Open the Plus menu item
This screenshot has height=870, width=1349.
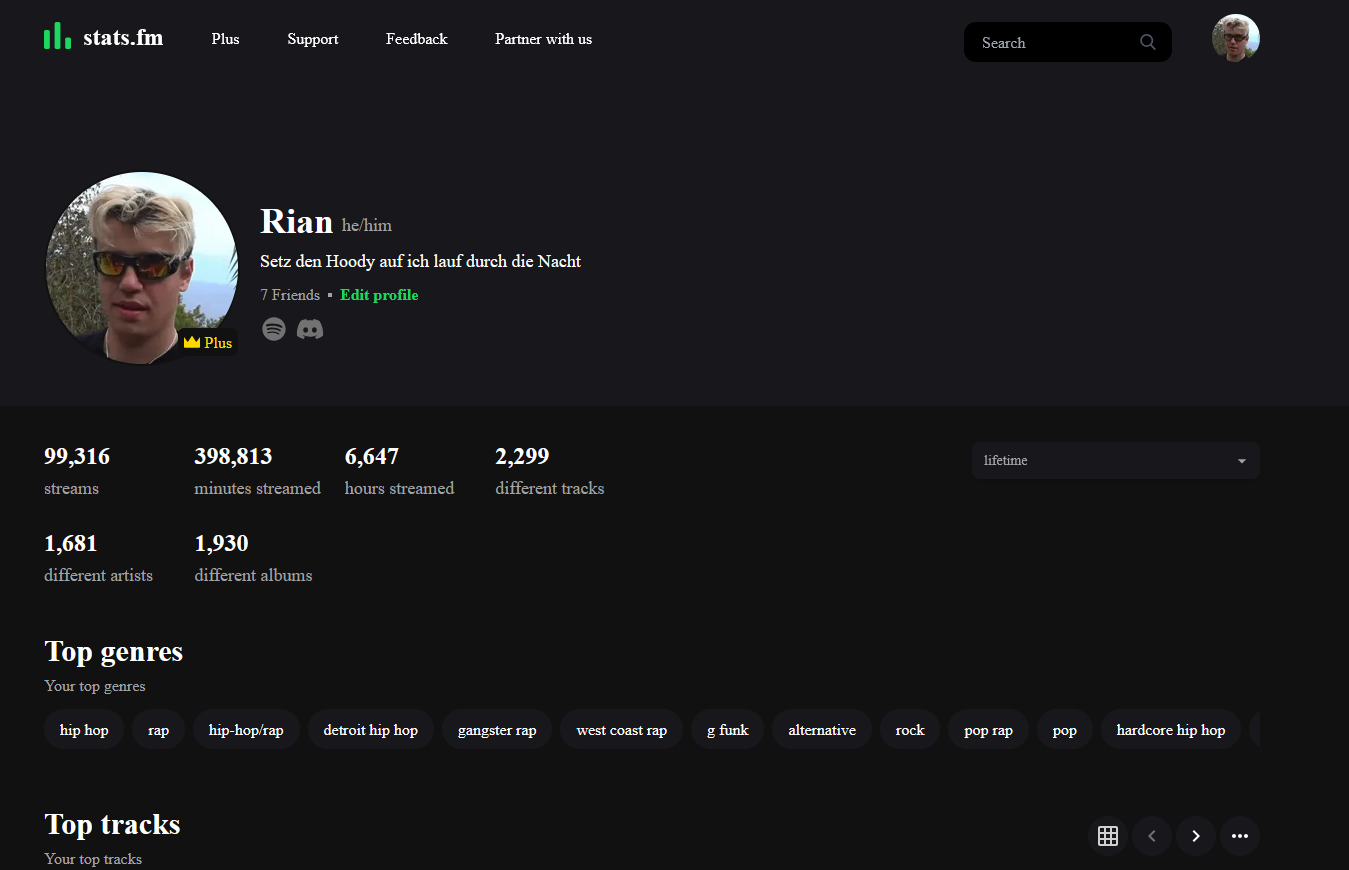(225, 39)
